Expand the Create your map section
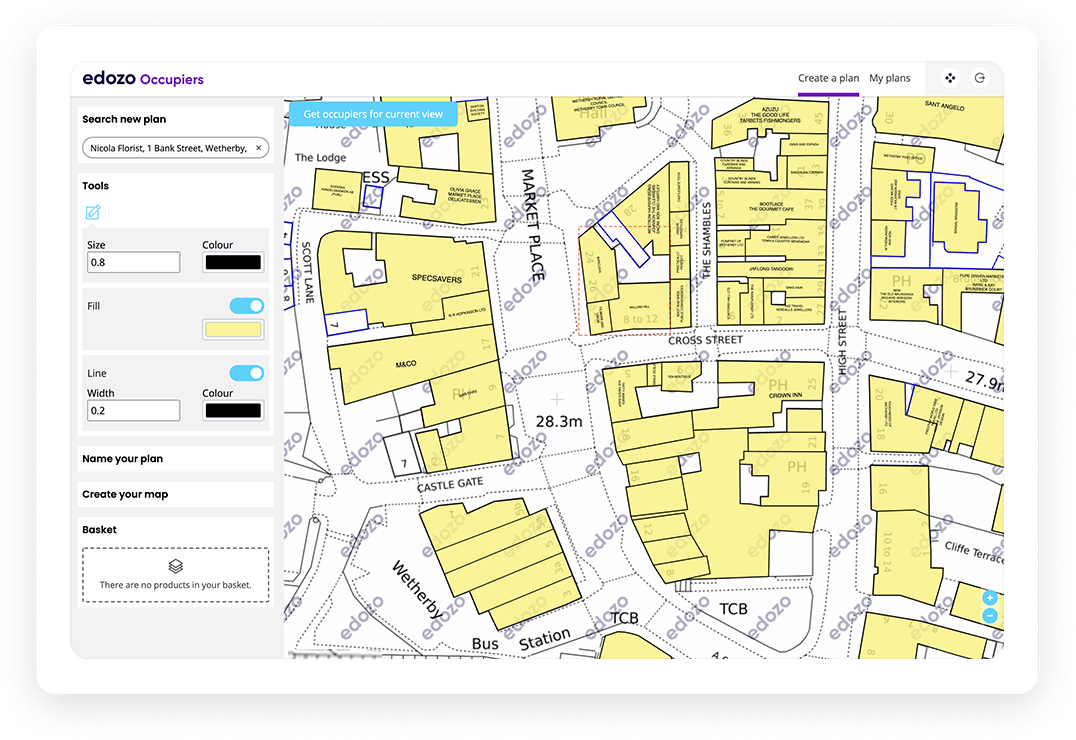Viewport: 1076px width, 740px height. click(176, 494)
